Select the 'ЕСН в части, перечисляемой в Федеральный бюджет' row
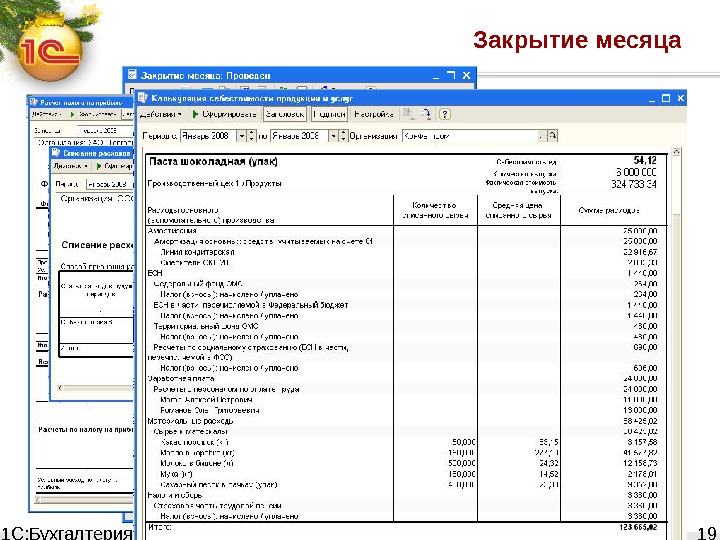 pos(406,305)
